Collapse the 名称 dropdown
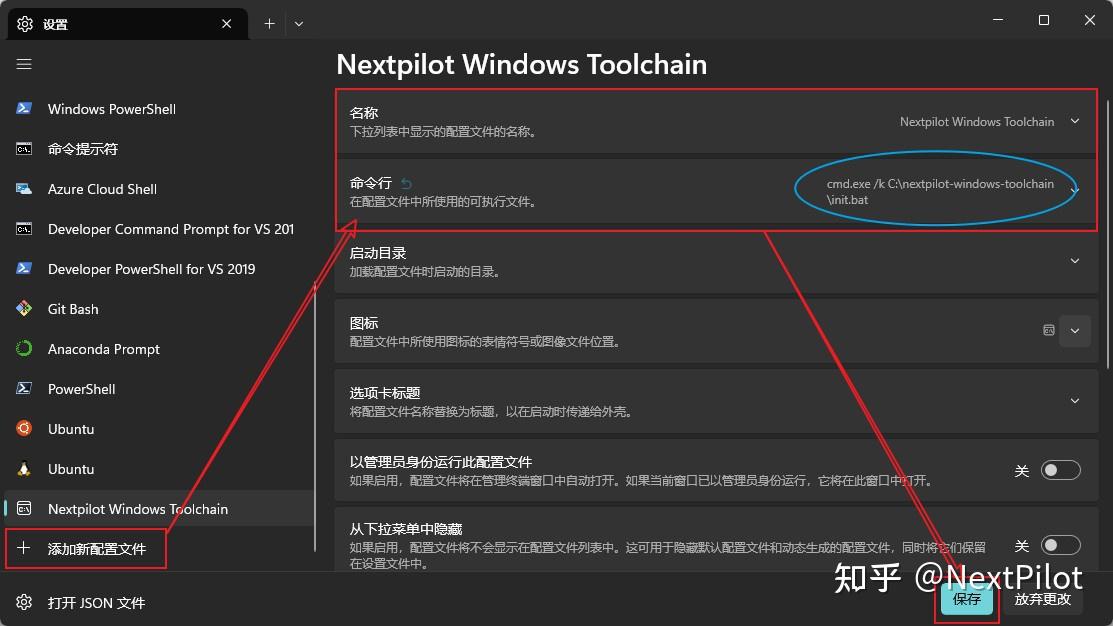This screenshot has width=1113, height=626. pyautogui.click(x=1075, y=121)
